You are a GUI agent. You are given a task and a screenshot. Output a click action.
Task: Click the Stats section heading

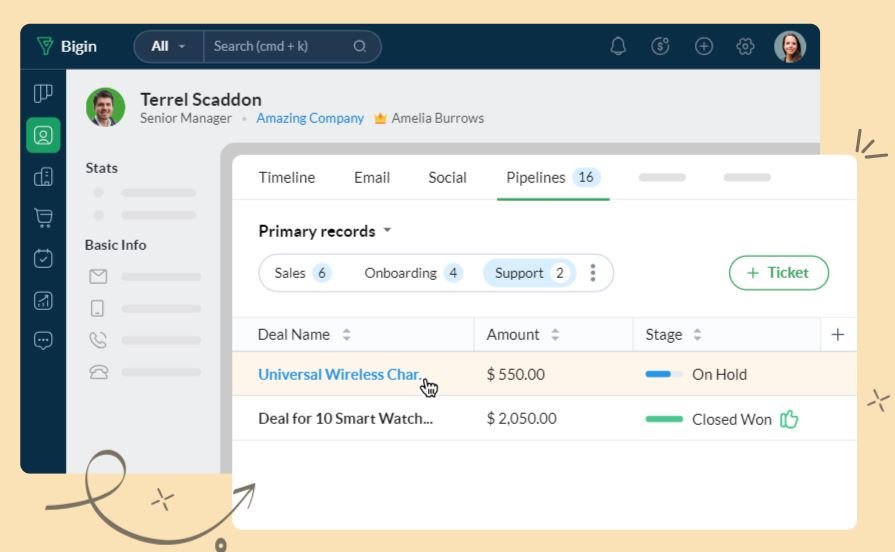coord(102,168)
